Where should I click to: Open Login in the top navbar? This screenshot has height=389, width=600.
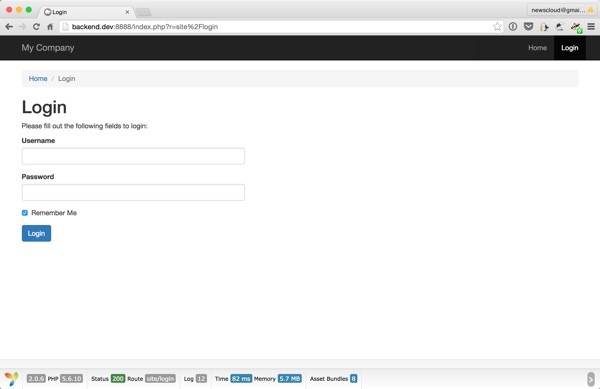click(x=570, y=48)
